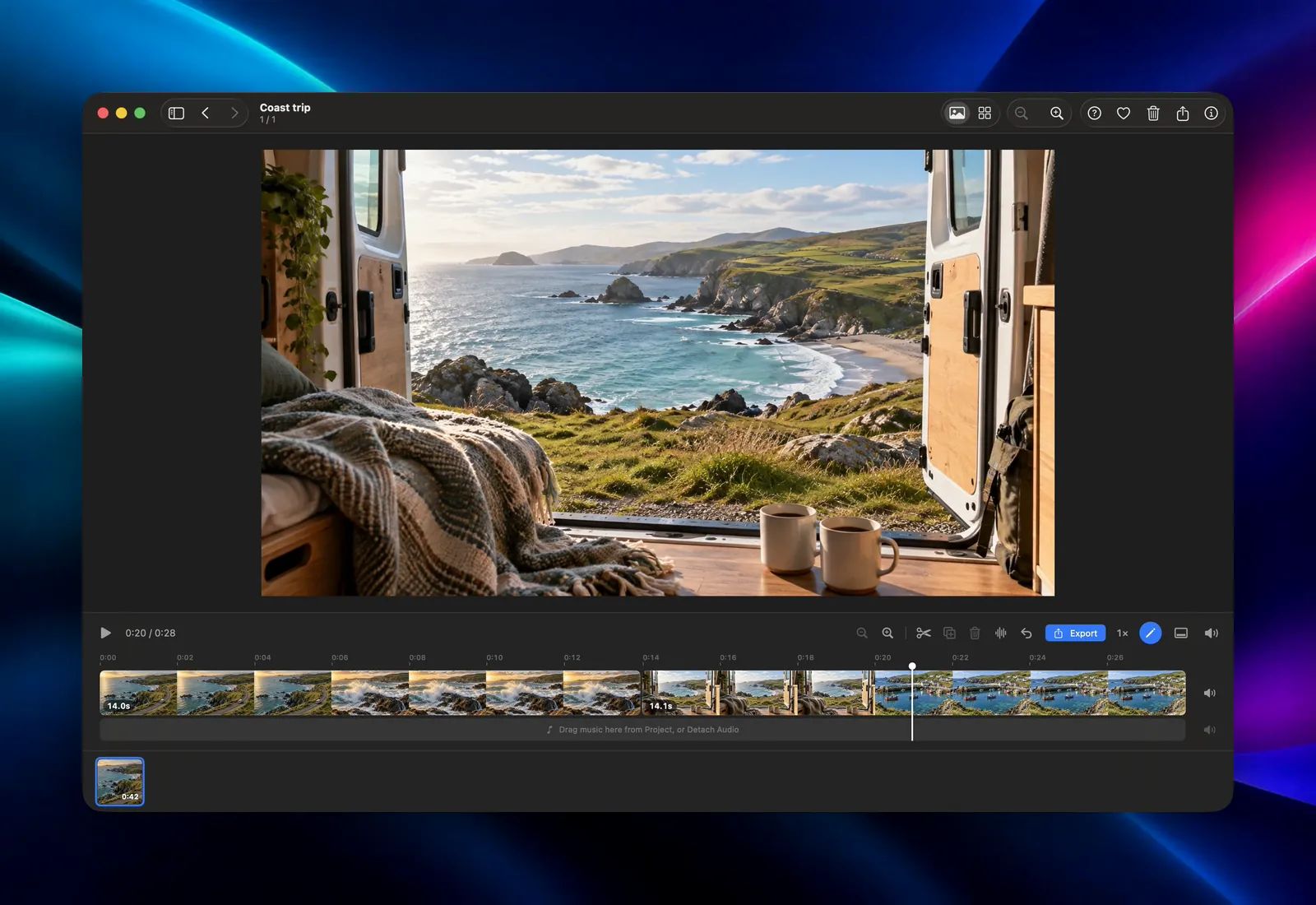Zoom in the timeline

(x=887, y=633)
